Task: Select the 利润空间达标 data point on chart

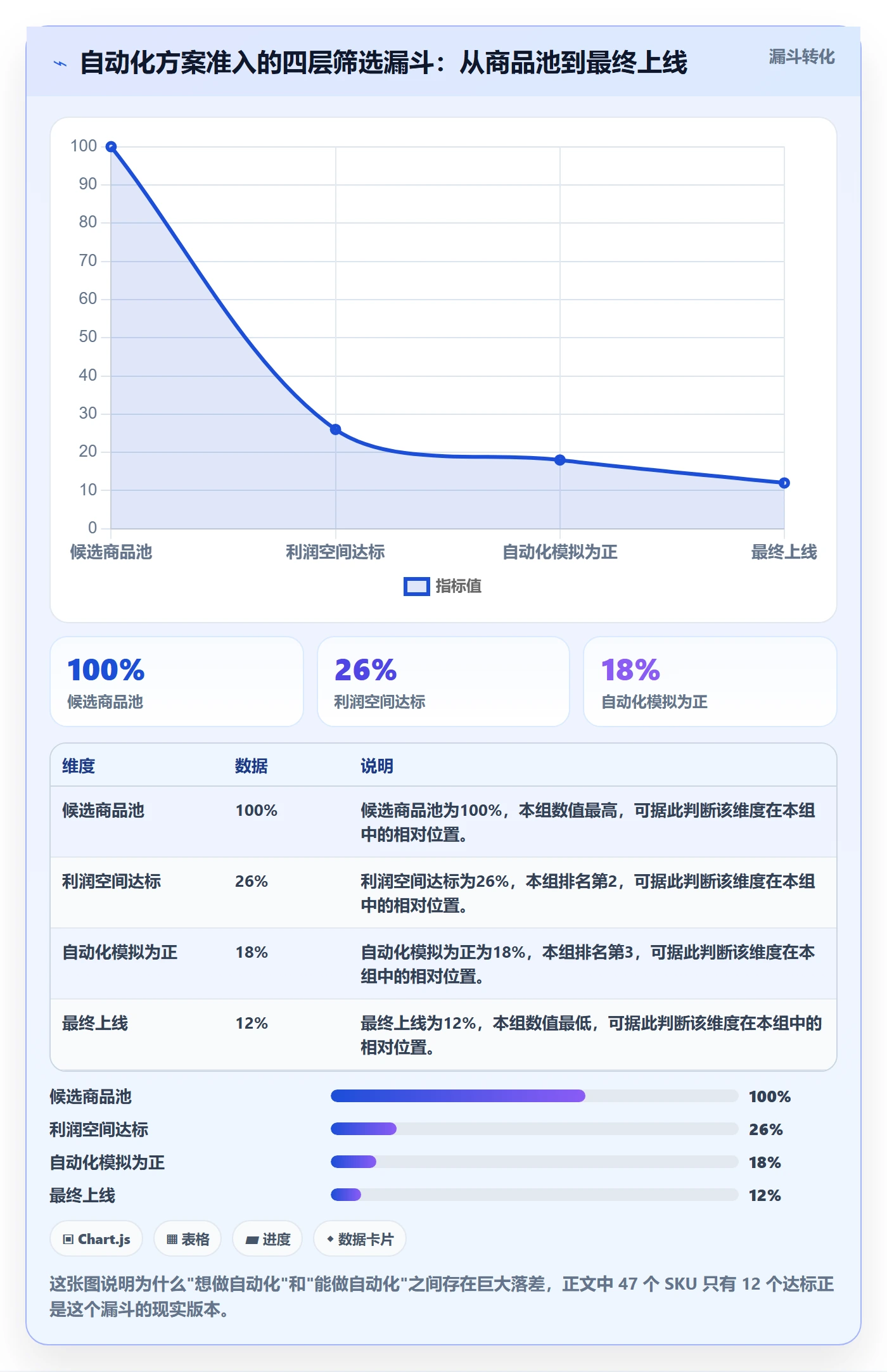Action: 336,429
